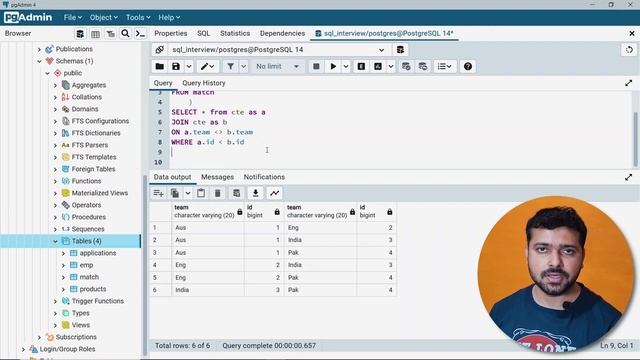Screen dimensions: 640x360
Task: Click the Stop query square button
Action: coord(316,66)
